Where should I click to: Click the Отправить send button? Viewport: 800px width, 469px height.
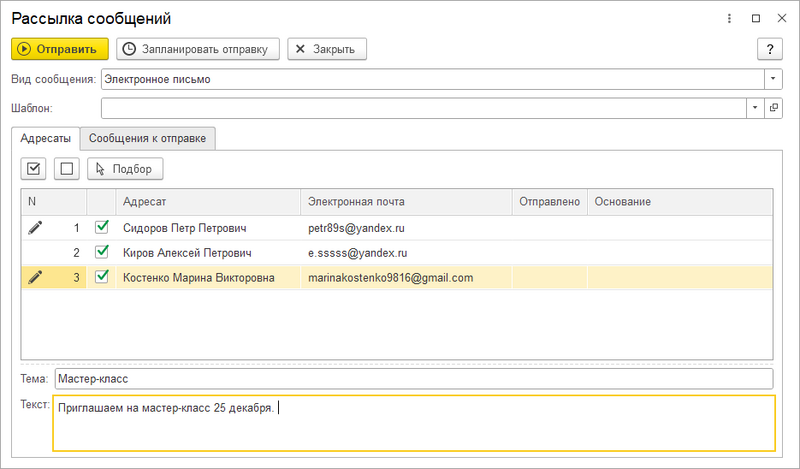pos(60,49)
